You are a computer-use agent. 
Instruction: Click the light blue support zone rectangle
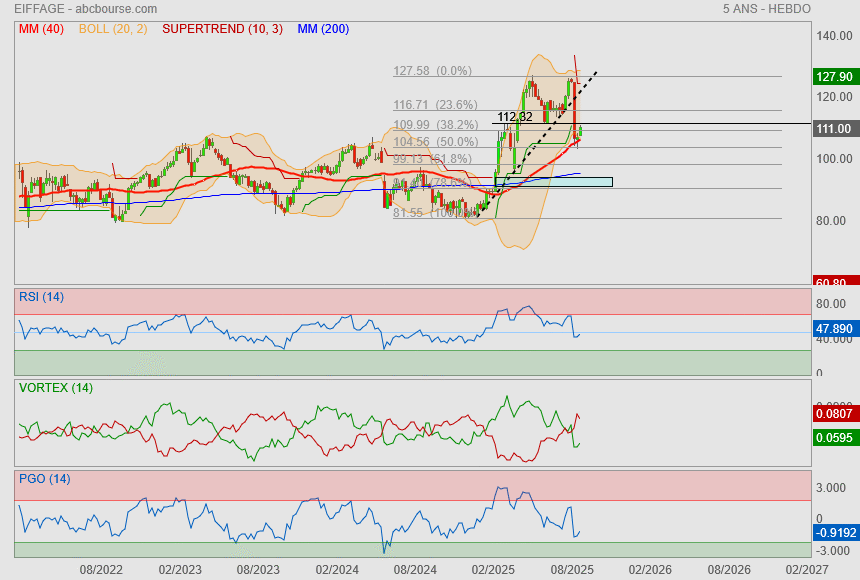(x=553, y=182)
